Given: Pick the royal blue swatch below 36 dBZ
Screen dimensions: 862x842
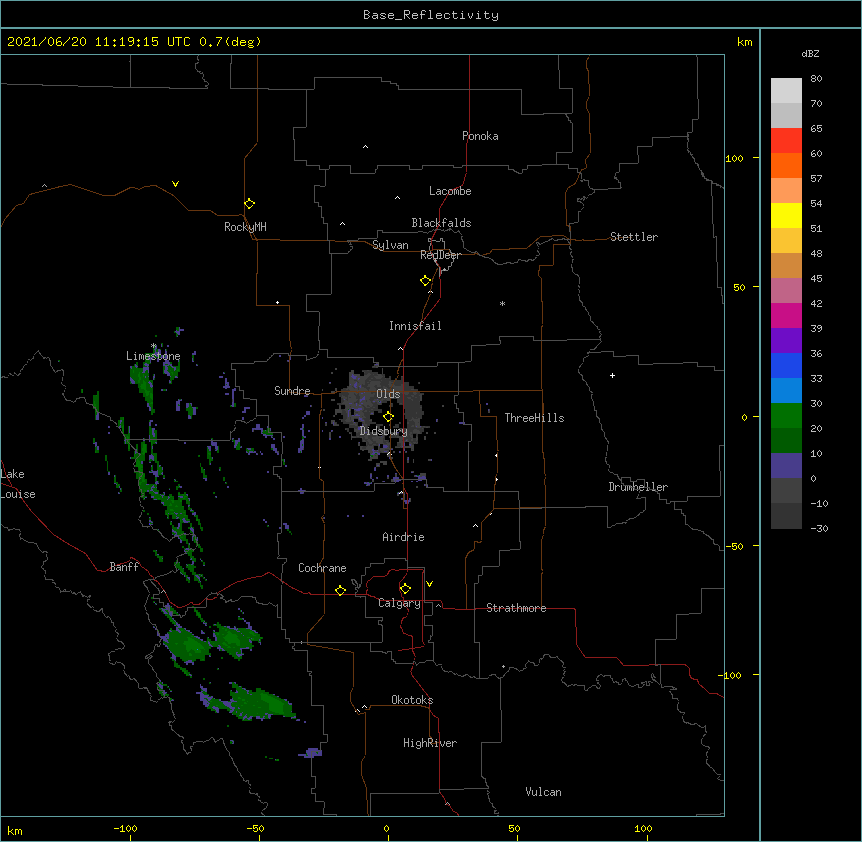Looking at the screenshot, I should pos(786,365).
